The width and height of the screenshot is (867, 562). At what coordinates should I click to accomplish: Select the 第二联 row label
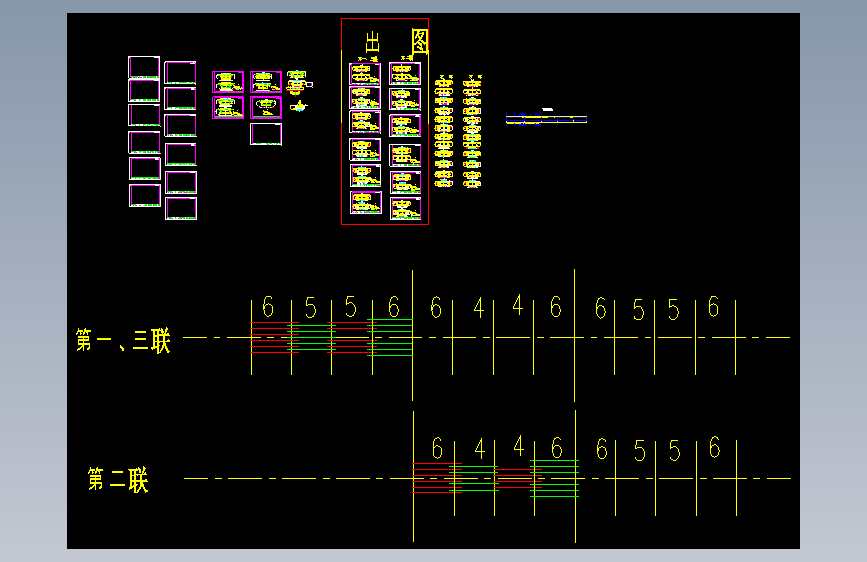118,480
